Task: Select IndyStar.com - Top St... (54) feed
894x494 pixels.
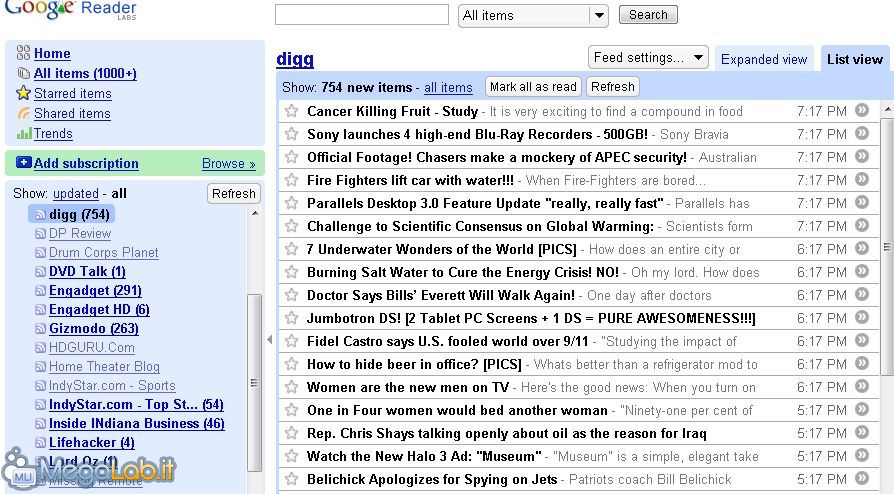Action: pyautogui.click(x=136, y=404)
